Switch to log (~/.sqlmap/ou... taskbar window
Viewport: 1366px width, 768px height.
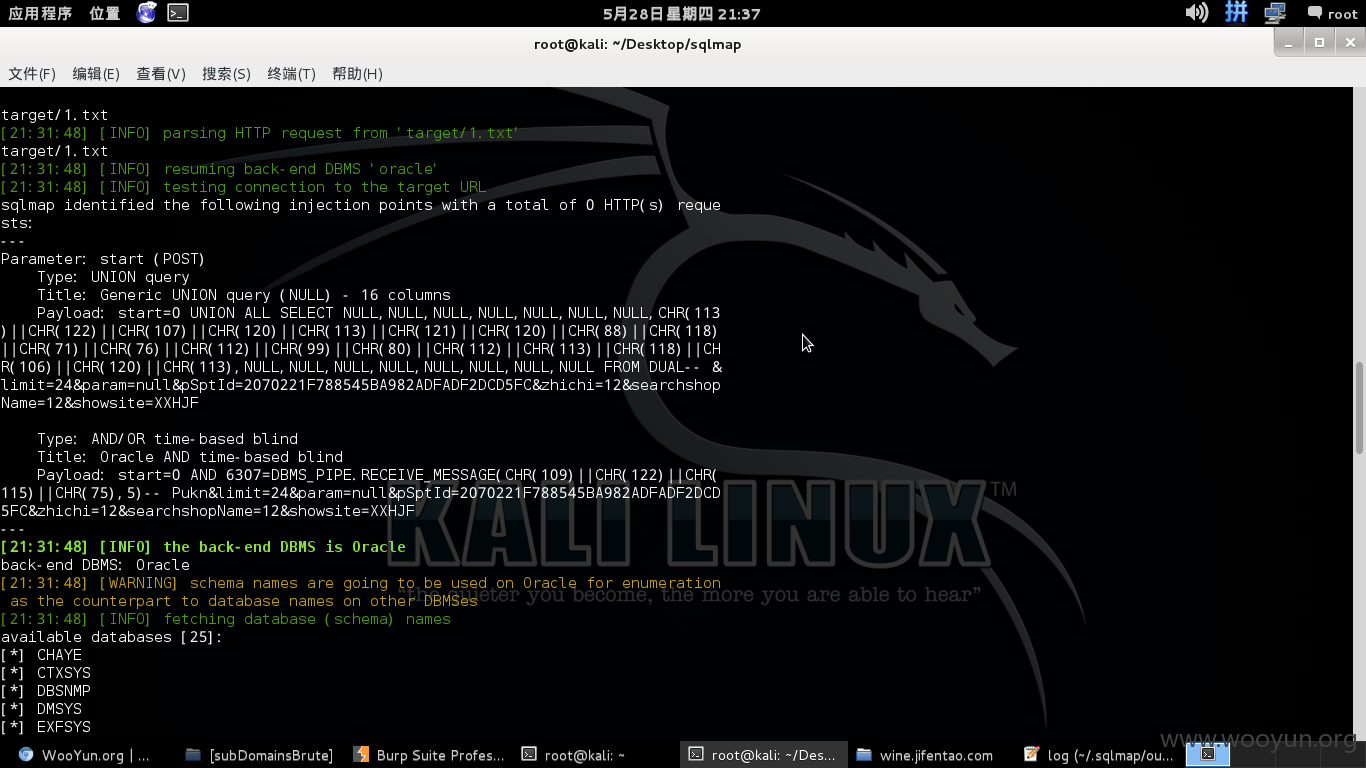pos(1098,755)
